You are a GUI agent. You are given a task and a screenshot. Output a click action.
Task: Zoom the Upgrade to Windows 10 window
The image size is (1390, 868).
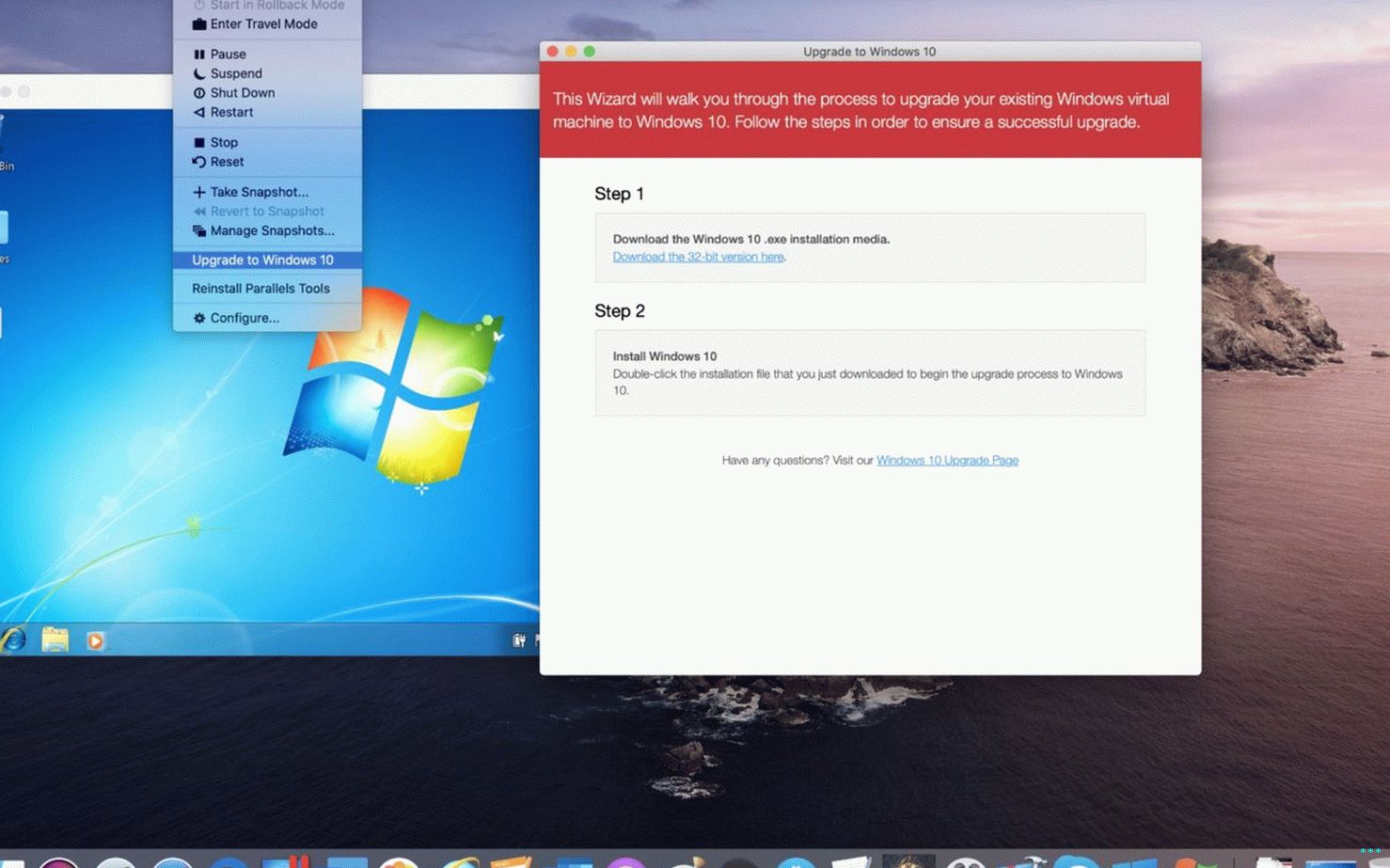(589, 52)
